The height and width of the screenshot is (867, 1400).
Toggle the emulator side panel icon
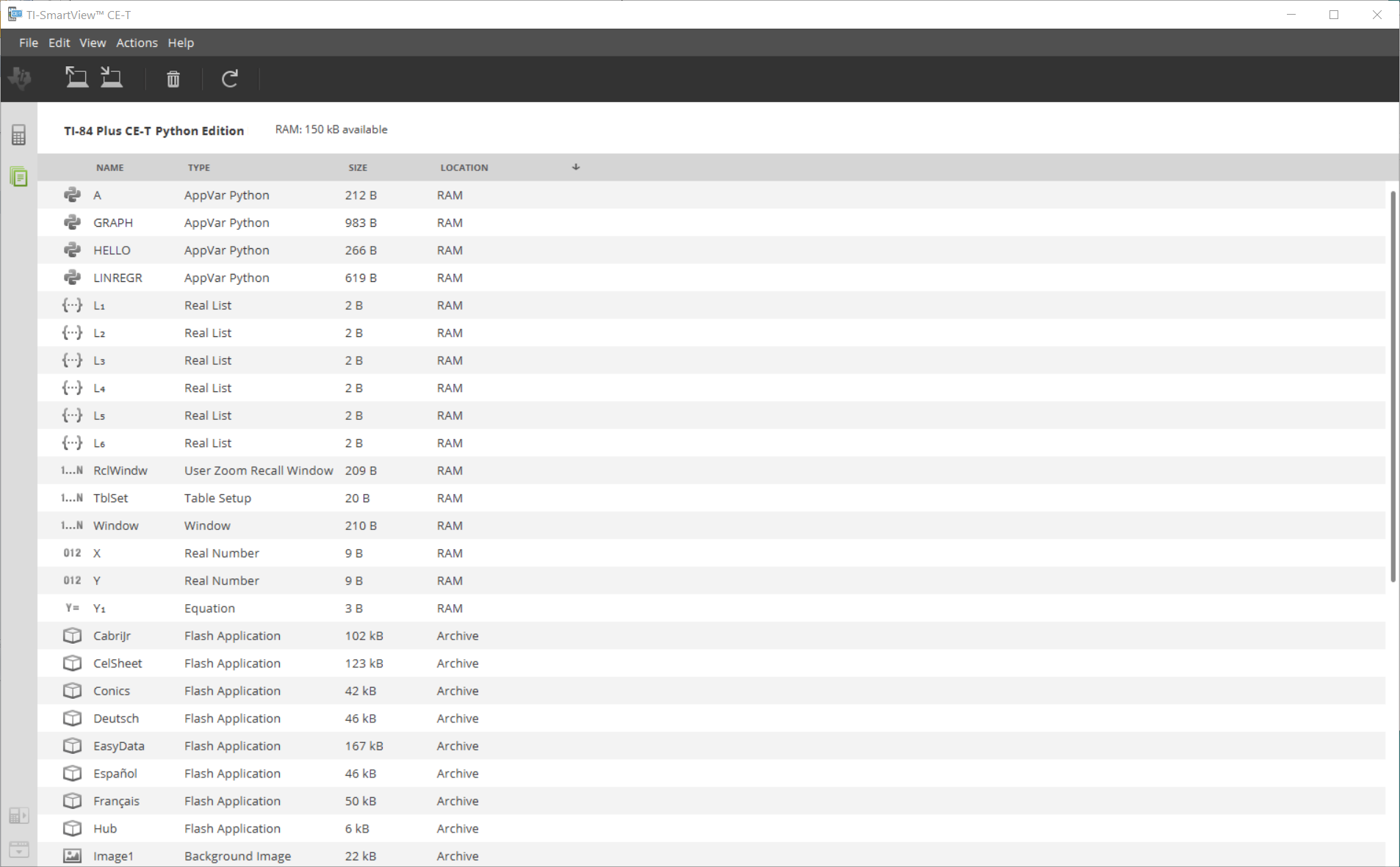[x=19, y=816]
